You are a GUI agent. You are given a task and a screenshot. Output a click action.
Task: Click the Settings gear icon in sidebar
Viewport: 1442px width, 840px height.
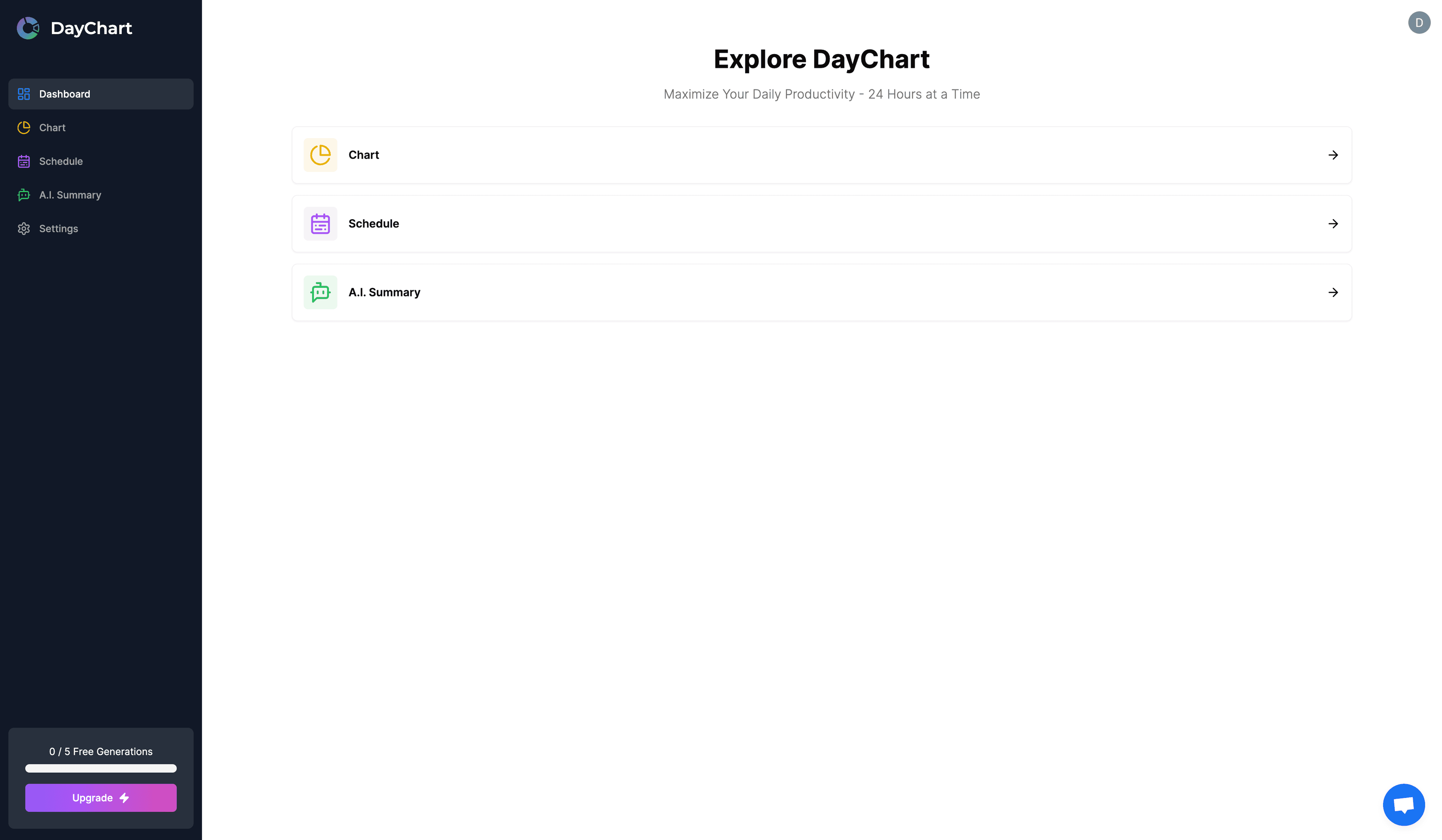pyautogui.click(x=23, y=229)
